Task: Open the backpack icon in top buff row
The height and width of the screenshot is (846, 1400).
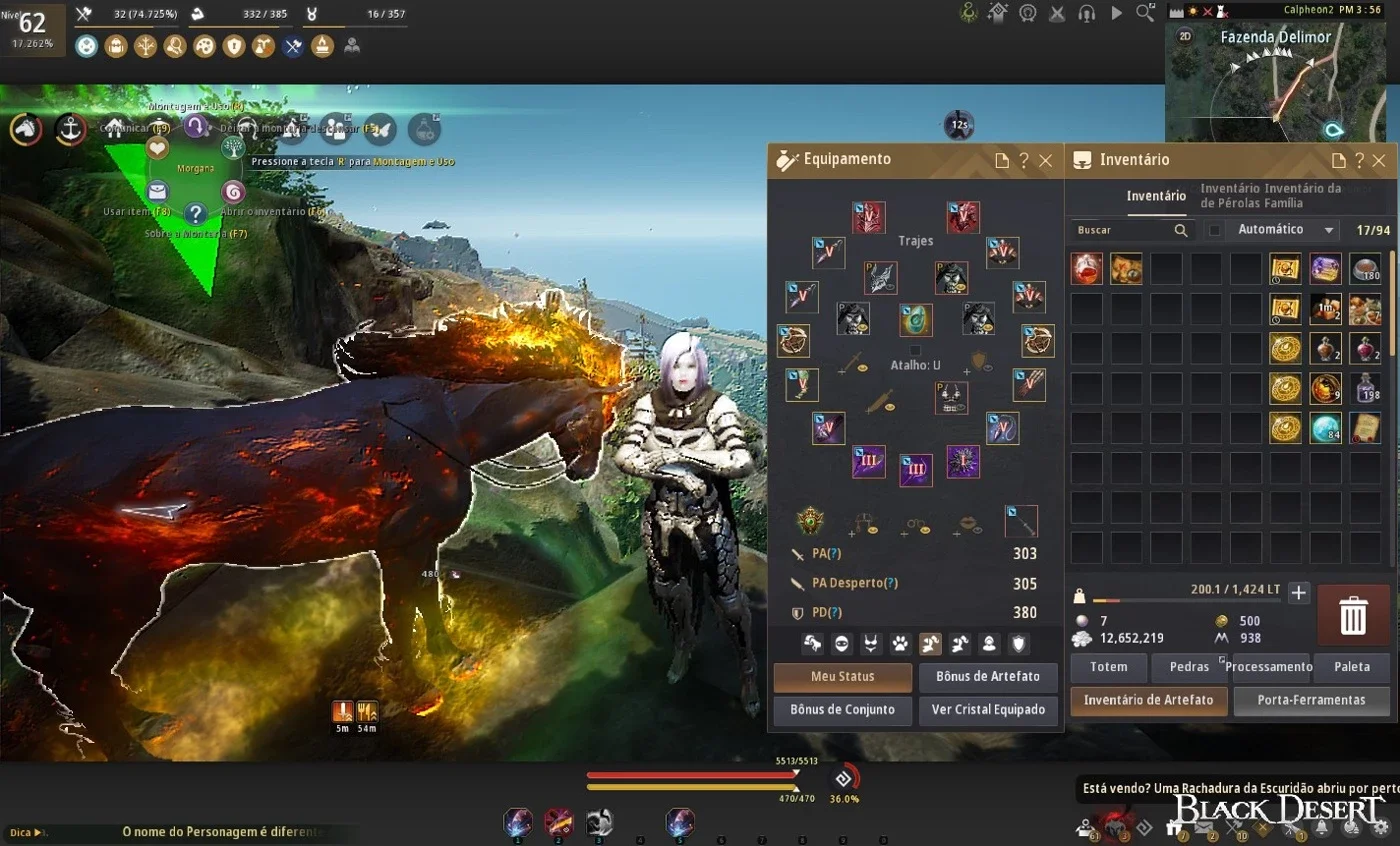Action: coord(116,45)
